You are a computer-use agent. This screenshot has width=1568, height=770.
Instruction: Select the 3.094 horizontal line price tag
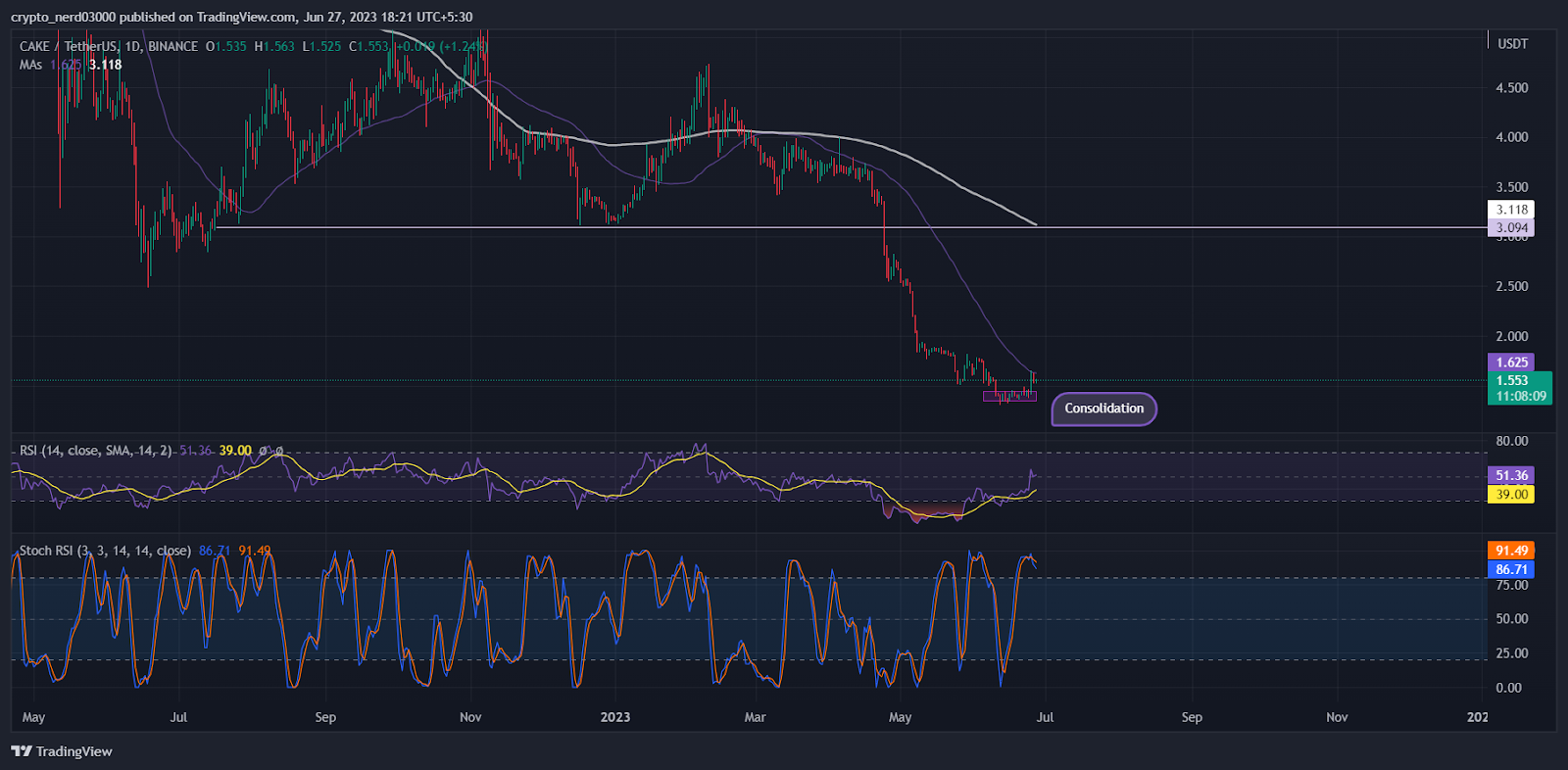pyautogui.click(x=1512, y=228)
